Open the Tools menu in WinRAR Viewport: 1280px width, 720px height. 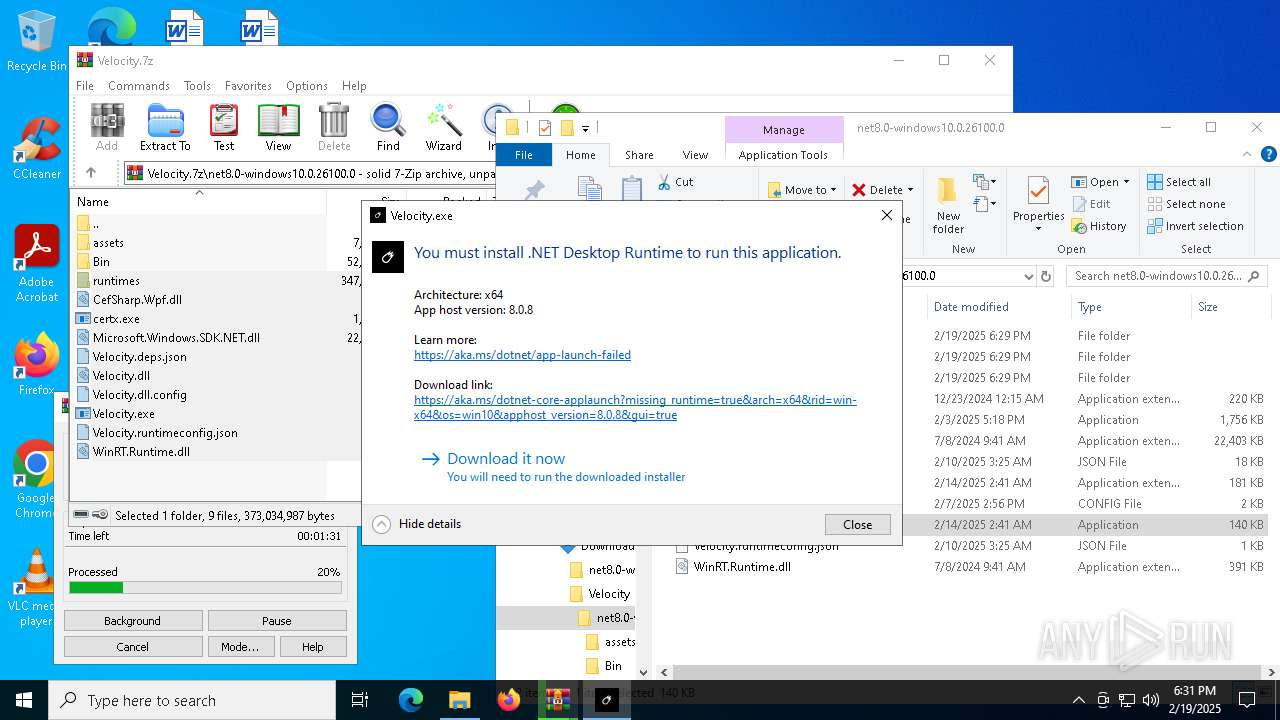pyautogui.click(x=197, y=86)
